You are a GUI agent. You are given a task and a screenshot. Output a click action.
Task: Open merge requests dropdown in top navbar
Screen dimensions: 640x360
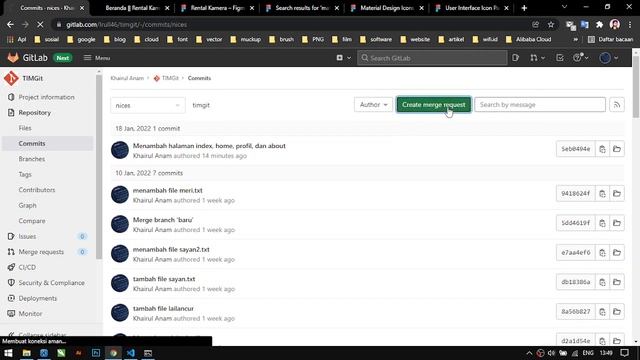coord(537,58)
